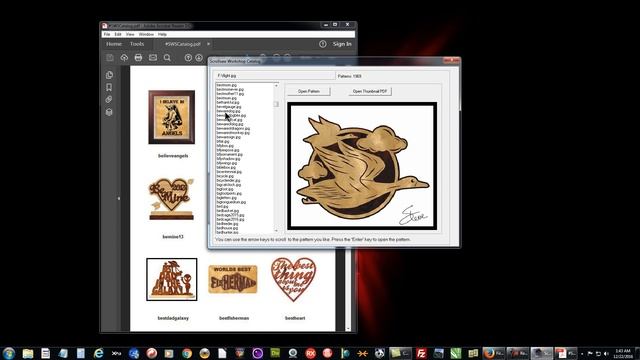Switch to the Tools tab in Adobe Reader
Viewport: 640px width, 360px height.
point(137,44)
